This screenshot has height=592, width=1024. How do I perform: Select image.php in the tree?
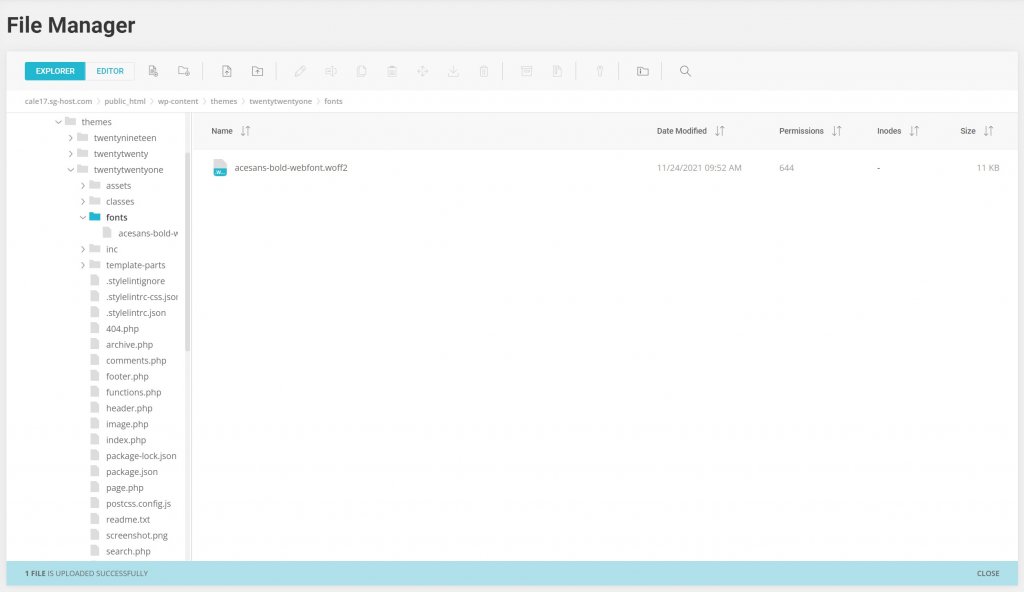tap(127, 424)
